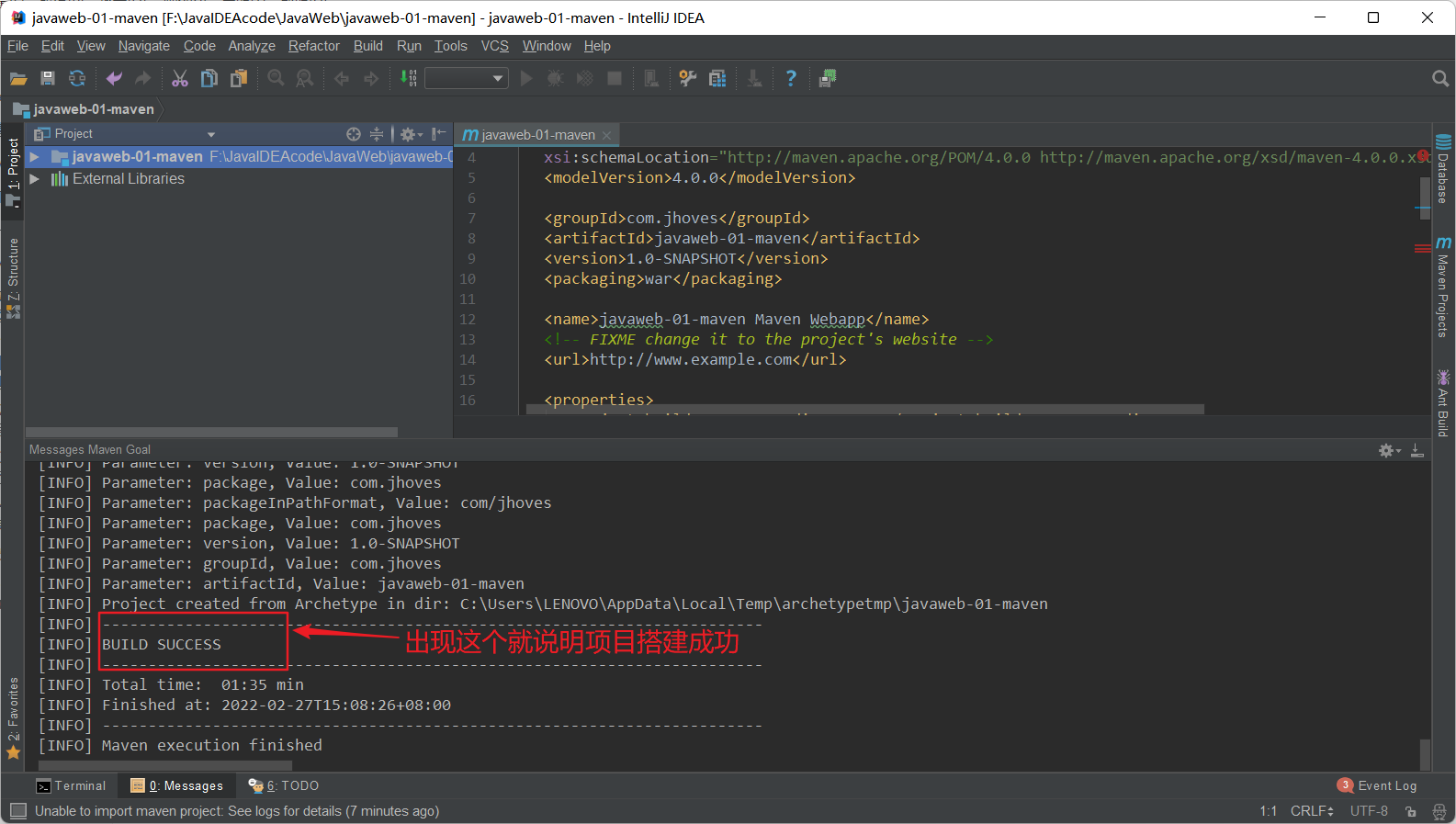Change file encoding via UTF-8 selector
1456x824 pixels.
tap(1369, 811)
